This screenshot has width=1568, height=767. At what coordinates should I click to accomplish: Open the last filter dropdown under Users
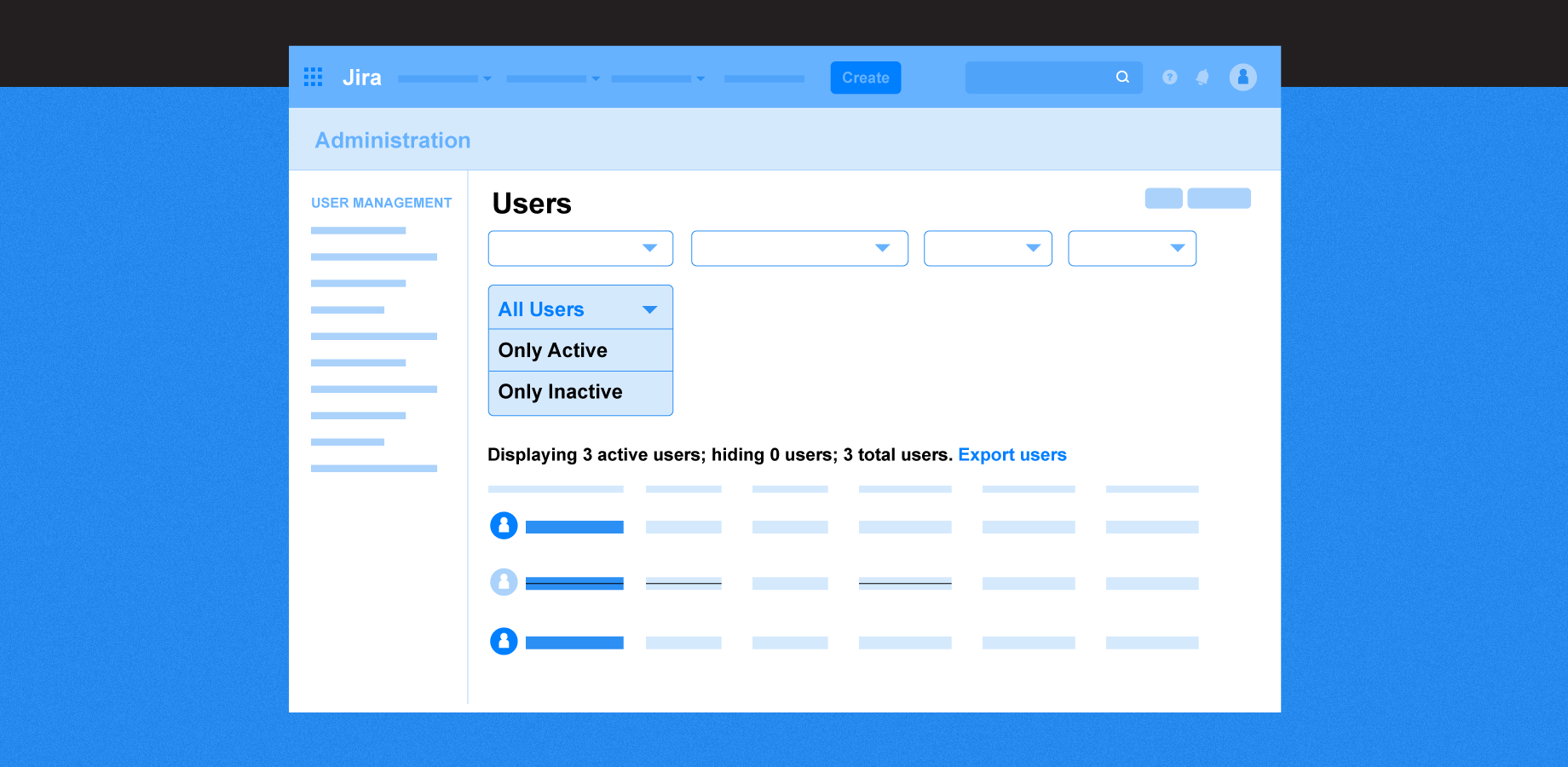pyautogui.click(x=1133, y=248)
